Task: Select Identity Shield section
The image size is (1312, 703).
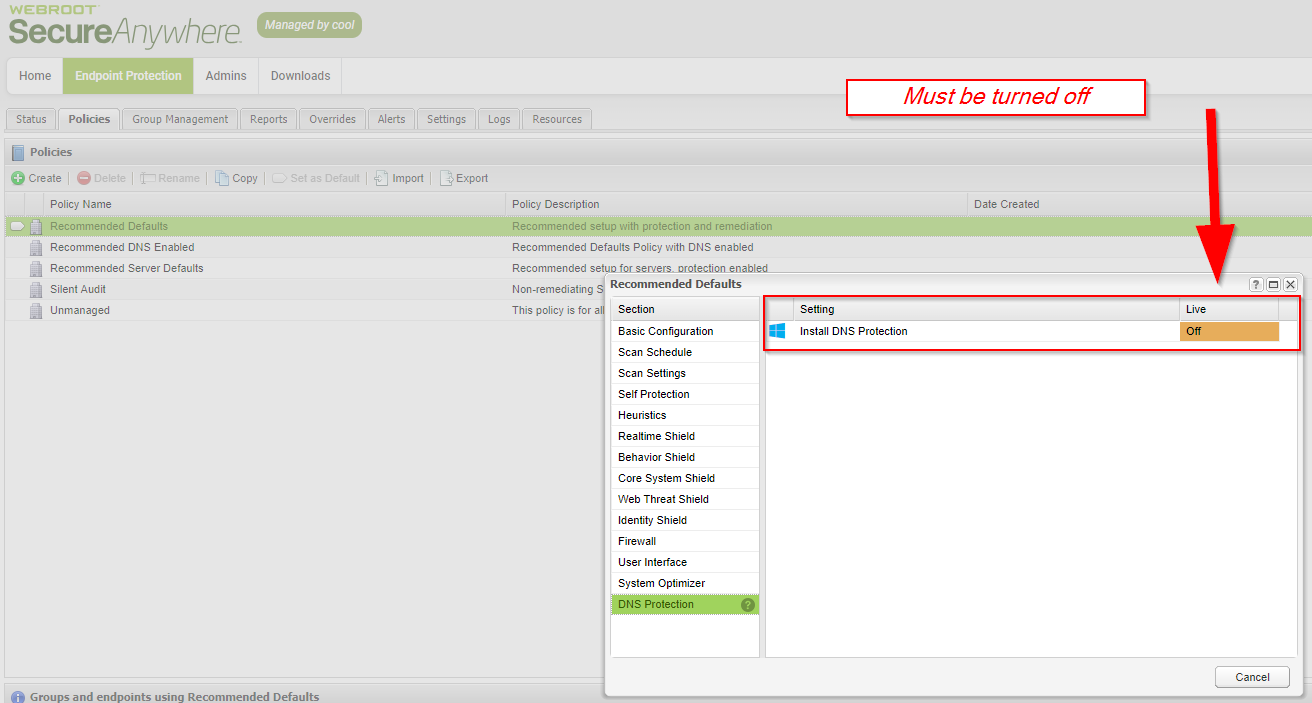Action: [685, 520]
